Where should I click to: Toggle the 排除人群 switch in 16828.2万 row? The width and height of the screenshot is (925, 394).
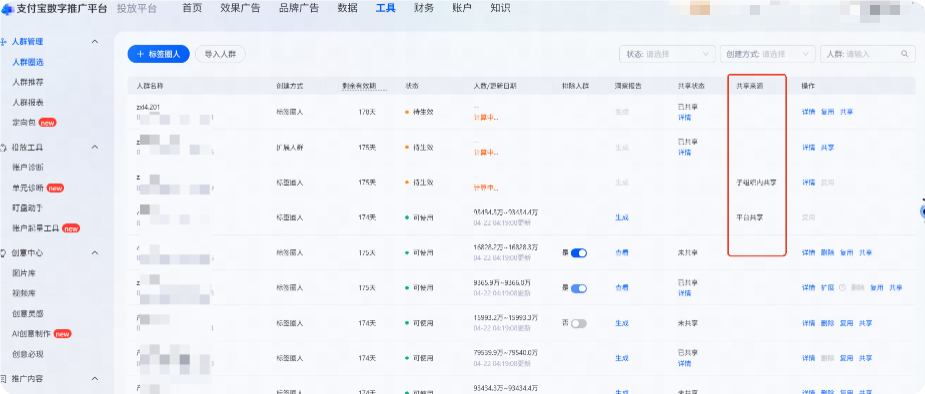(579, 253)
